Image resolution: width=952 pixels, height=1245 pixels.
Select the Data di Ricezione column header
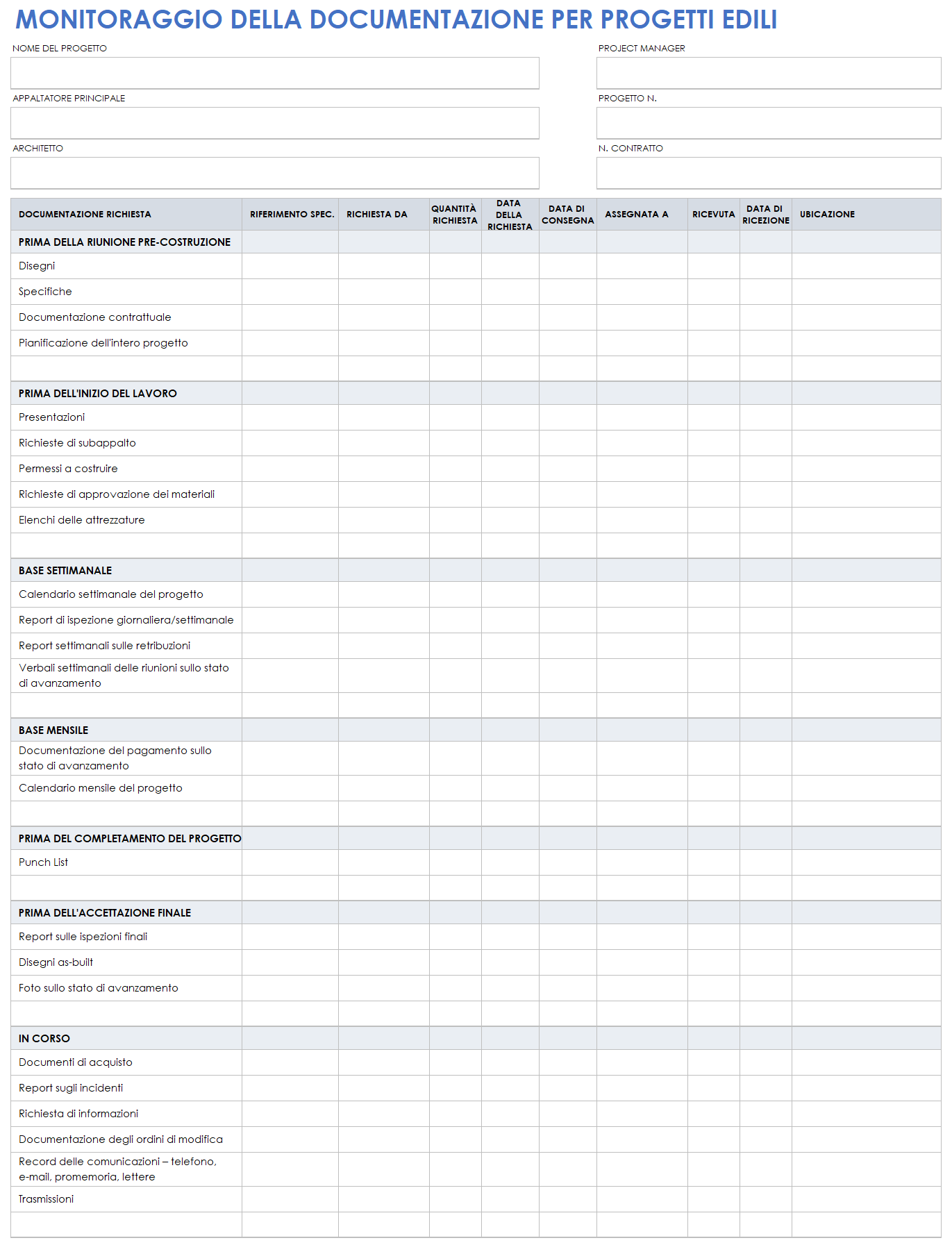tap(766, 215)
